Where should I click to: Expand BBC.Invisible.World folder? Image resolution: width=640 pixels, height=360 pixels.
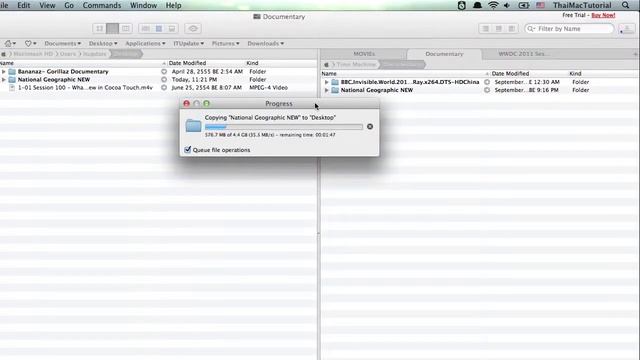[327, 82]
